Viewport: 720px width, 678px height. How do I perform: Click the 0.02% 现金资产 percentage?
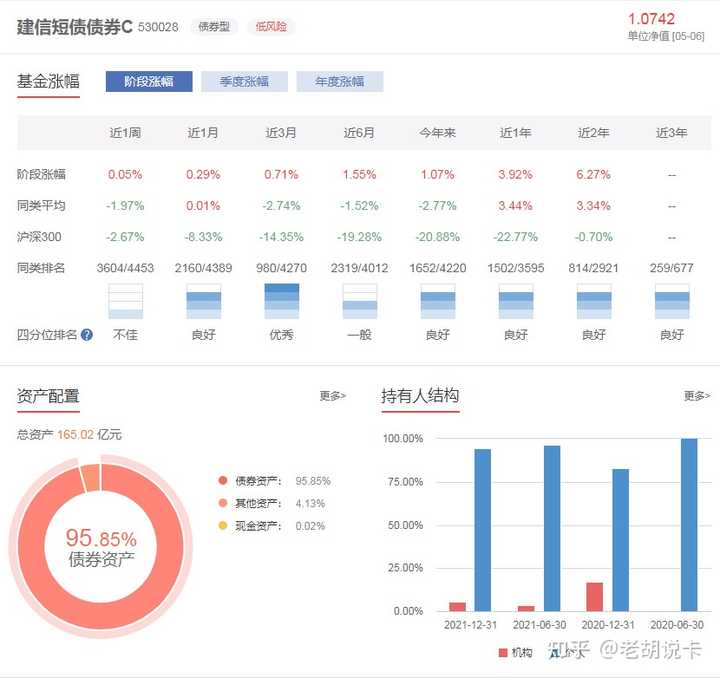(x=310, y=526)
